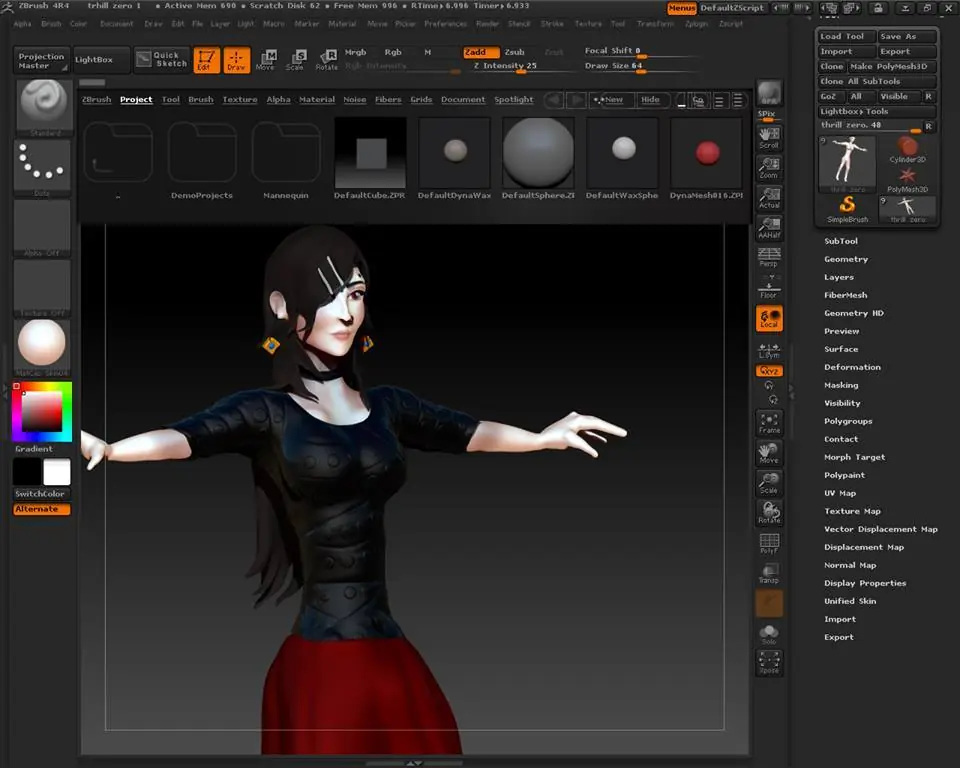Image resolution: width=960 pixels, height=768 pixels.
Task: Select the Scale tool in top shelf
Action: click(295, 60)
